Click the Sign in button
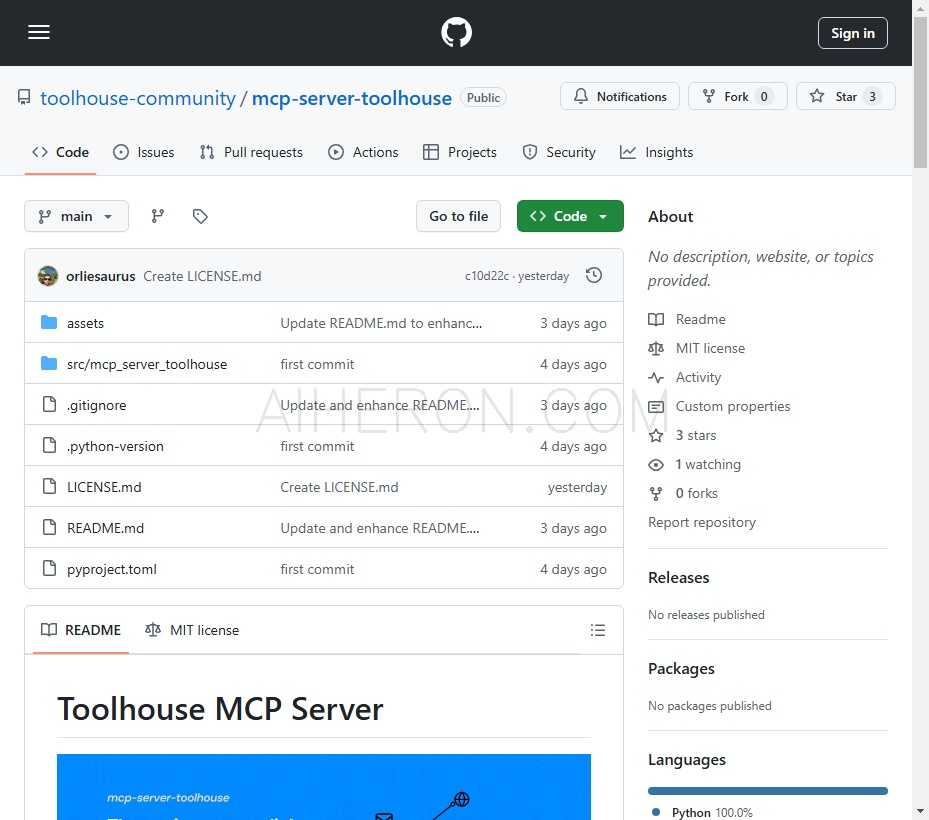This screenshot has width=929, height=820. pos(852,32)
